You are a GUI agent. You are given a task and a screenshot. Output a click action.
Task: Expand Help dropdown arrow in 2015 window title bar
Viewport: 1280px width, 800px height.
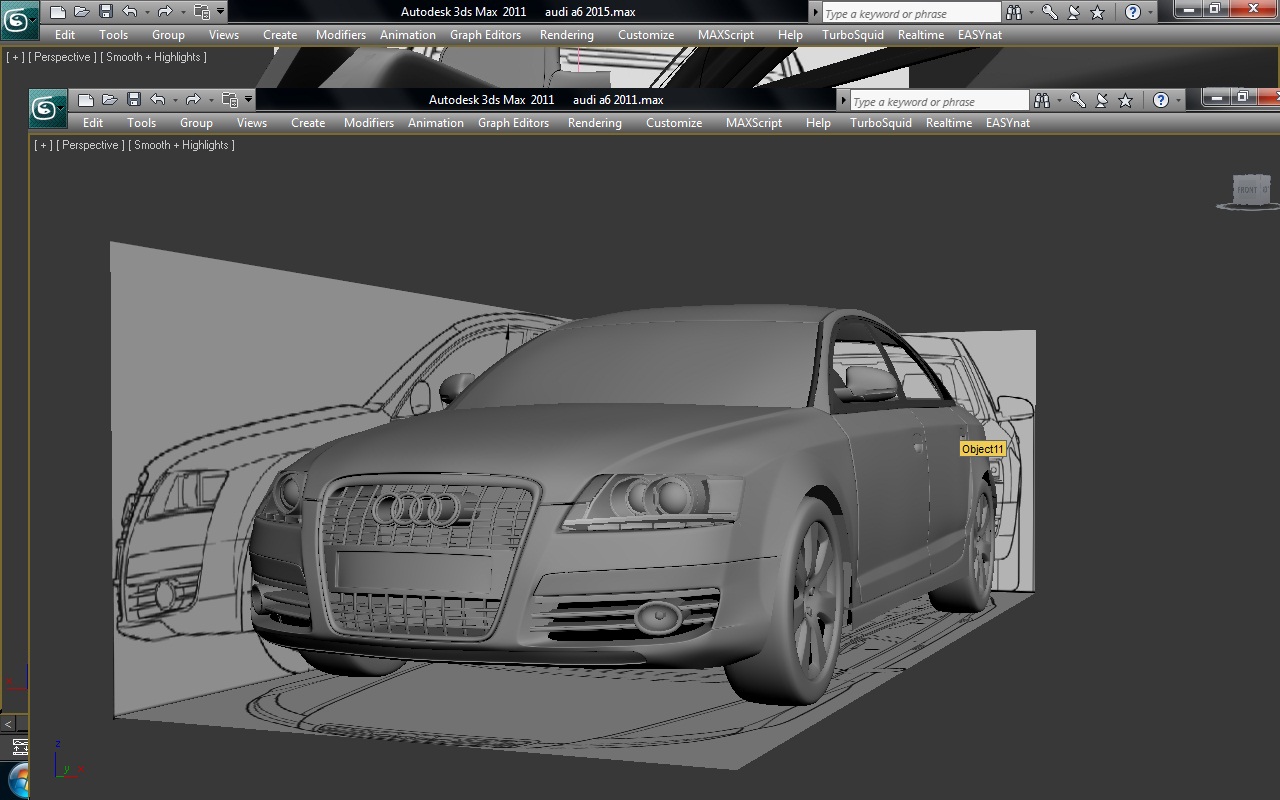(x=1150, y=12)
